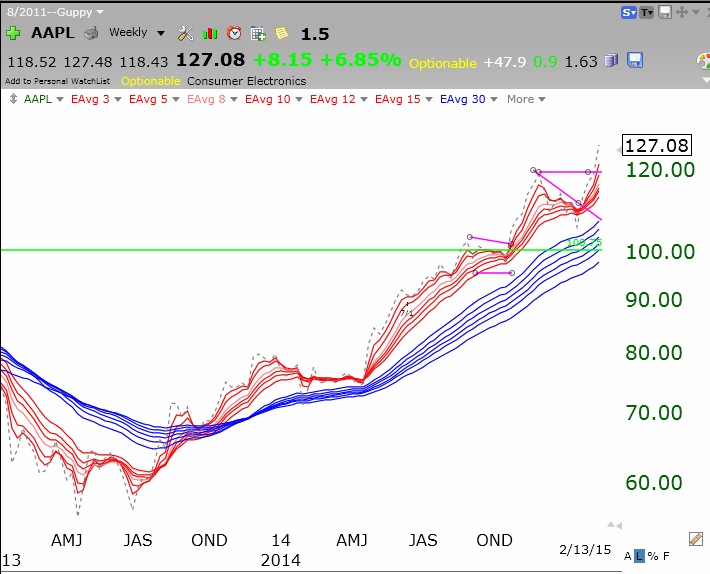Click the grid with plus watchlist icon
Image resolution: width=710 pixels, height=574 pixels.
click(x=258, y=33)
